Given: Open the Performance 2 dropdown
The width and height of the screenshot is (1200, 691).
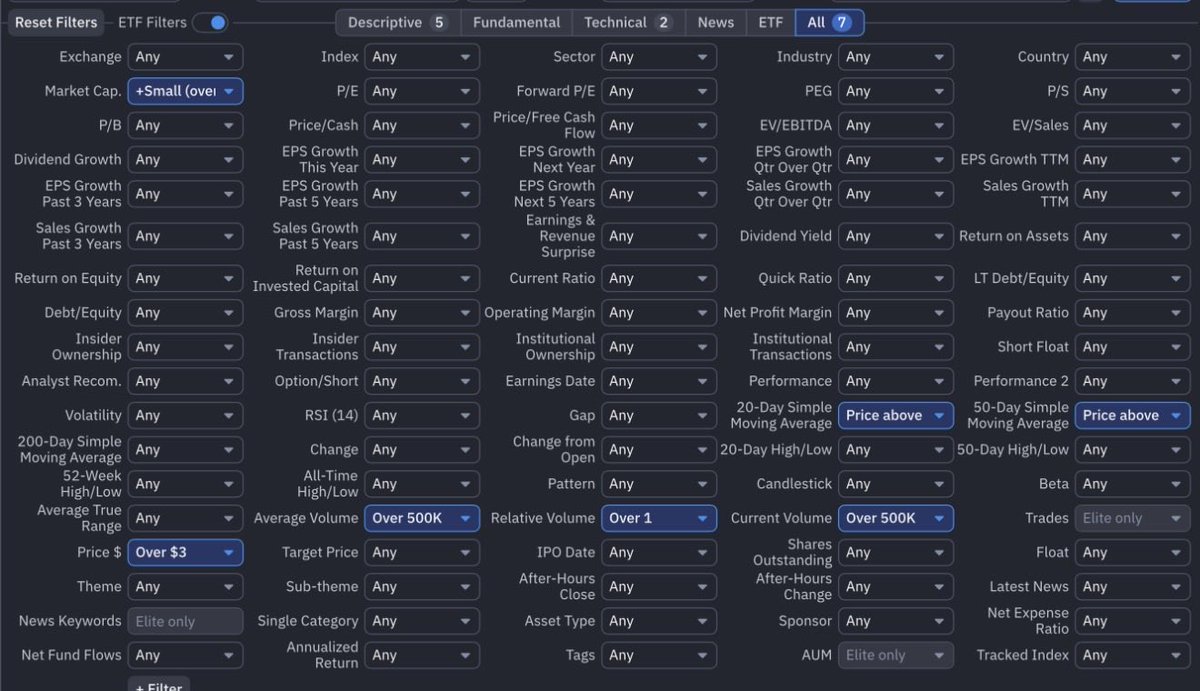Looking at the screenshot, I should pos(1133,381).
